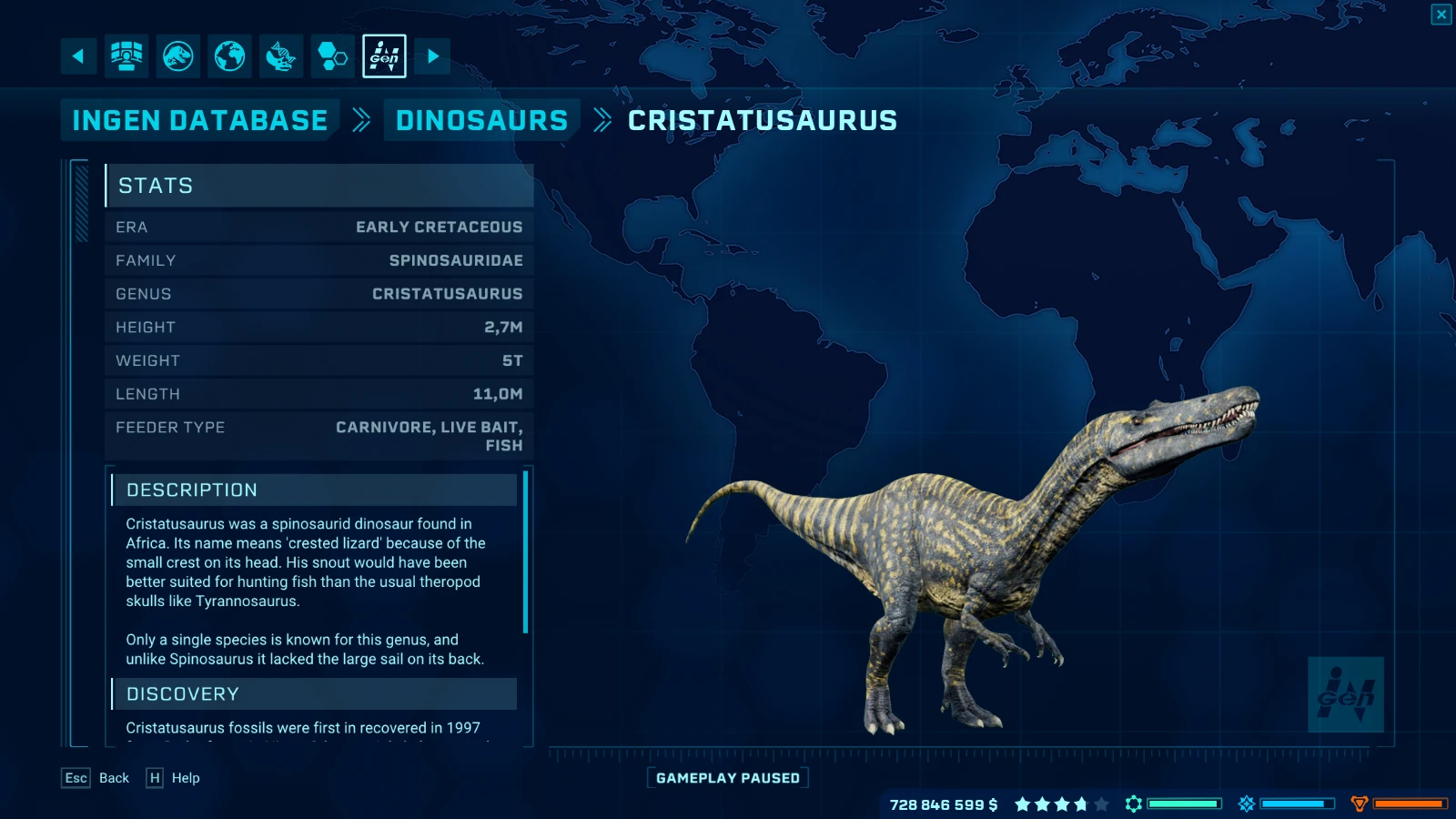Click the DISCOVERY section header
The height and width of the screenshot is (819, 1456).
coord(314,694)
